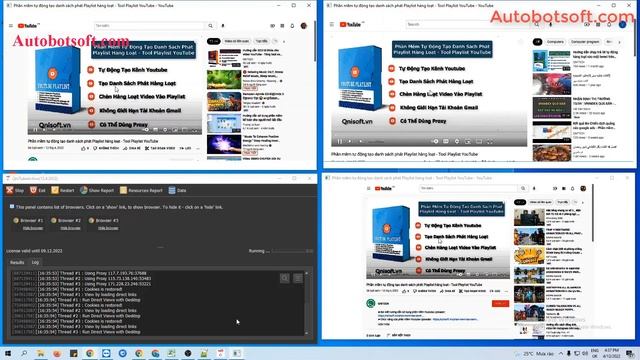Screen dimensions: 640x360
Task: Open the account avatar in the top-left window
Action: click(304, 26)
